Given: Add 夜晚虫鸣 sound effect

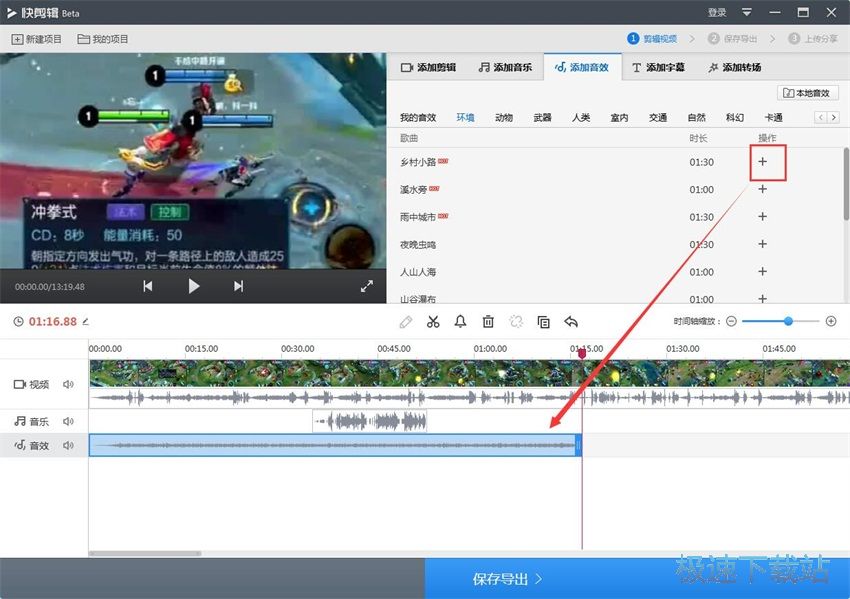Looking at the screenshot, I should tap(763, 244).
